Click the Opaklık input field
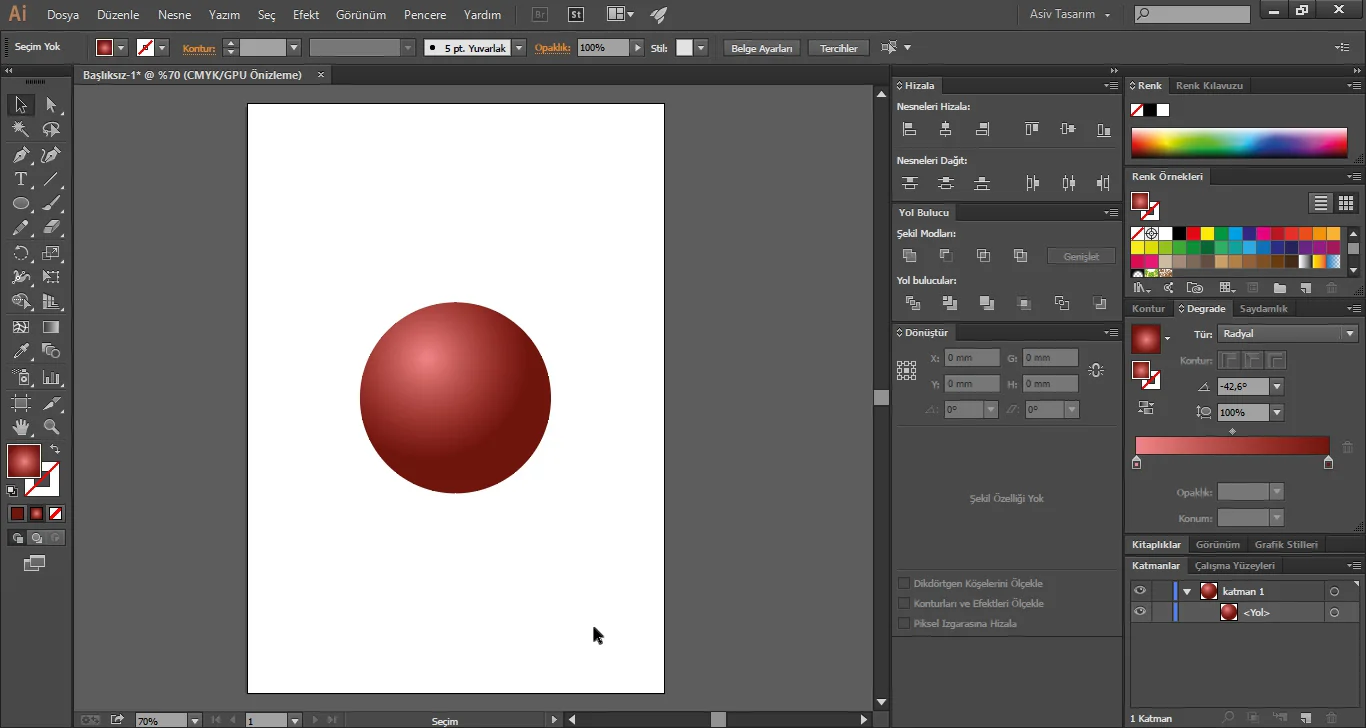The image size is (1366, 728). 603,48
